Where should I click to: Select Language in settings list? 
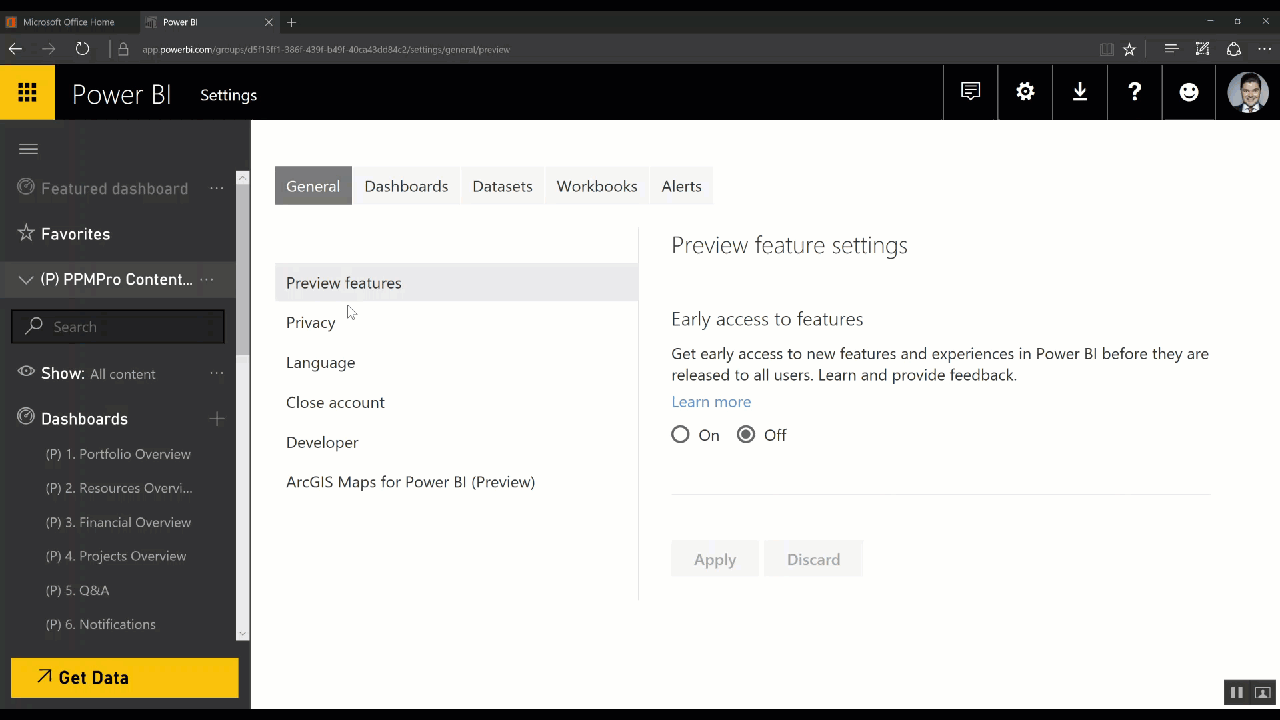[320, 363]
